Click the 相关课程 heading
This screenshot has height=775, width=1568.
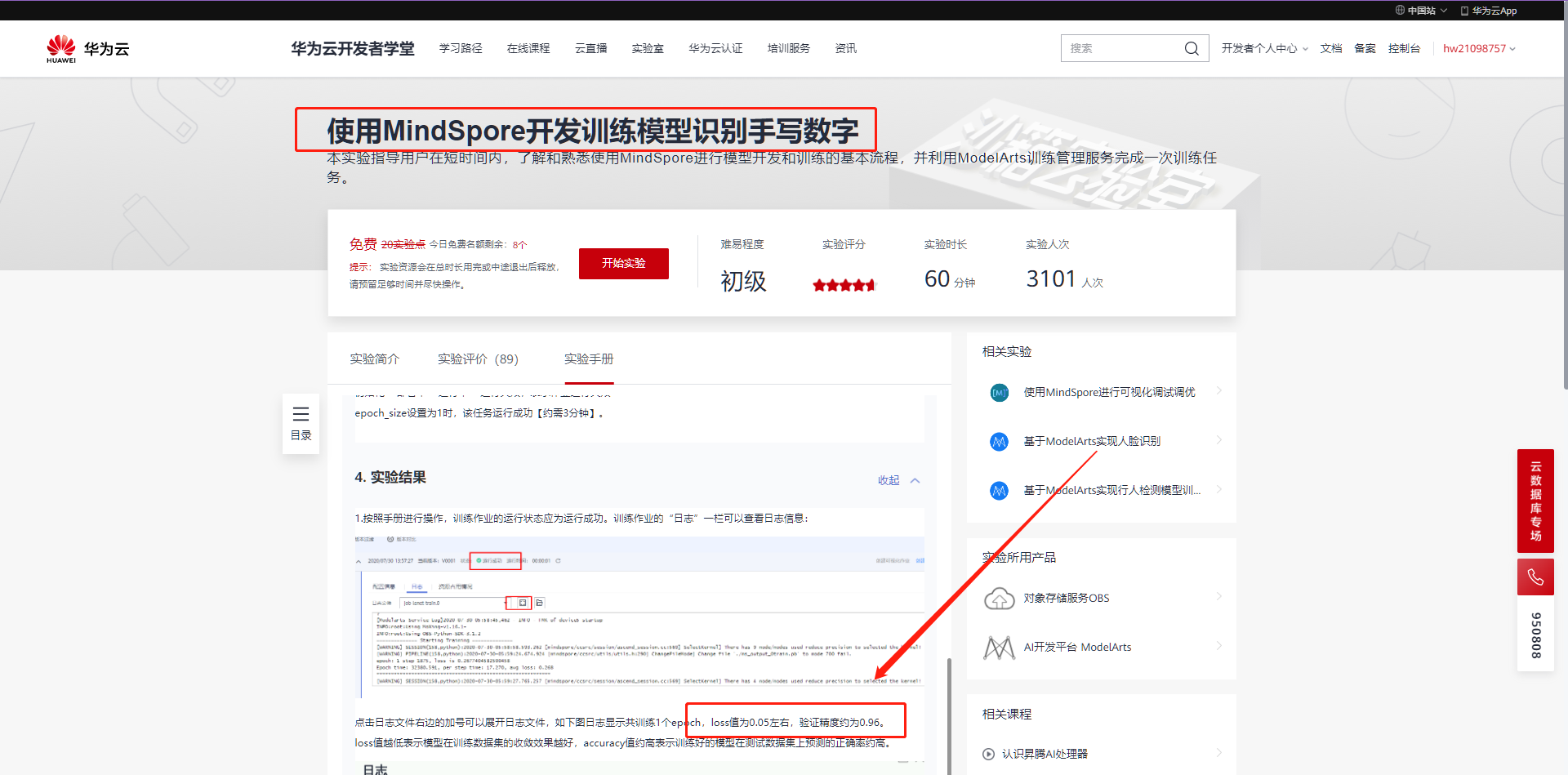(x=1007, y=715)
